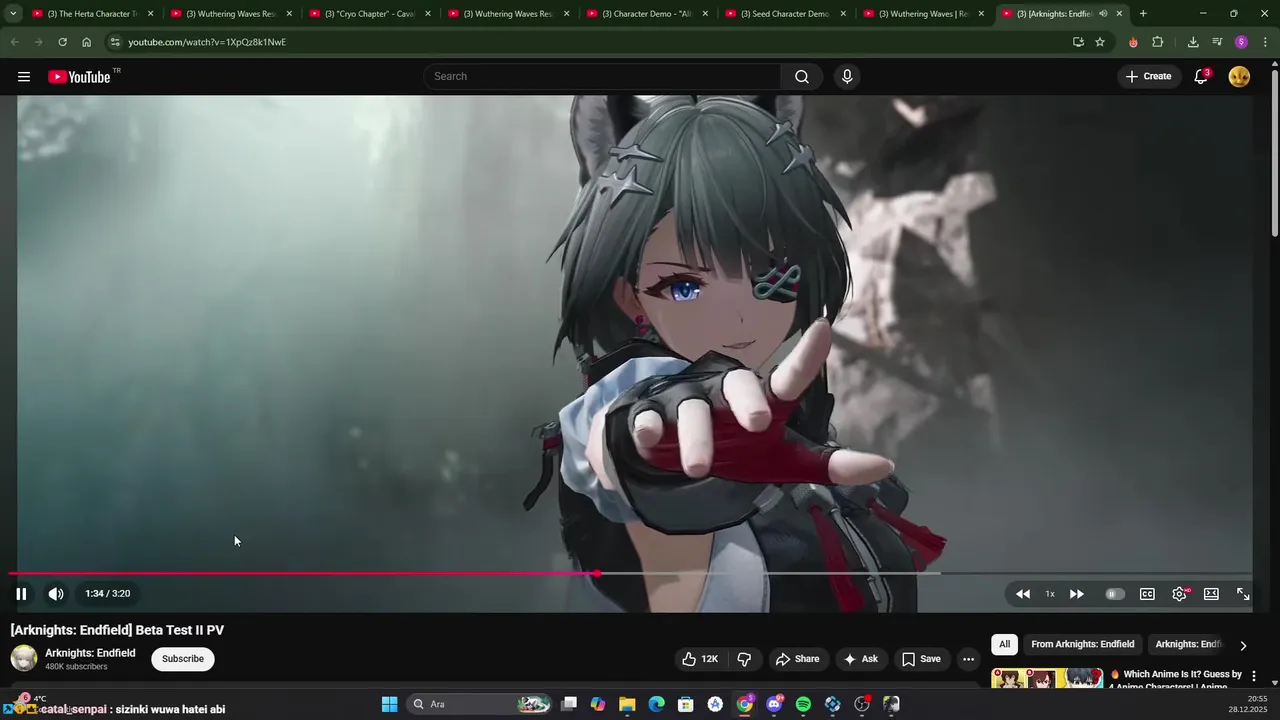Click the rewind double-arrow control

[x=1023, y=594]
